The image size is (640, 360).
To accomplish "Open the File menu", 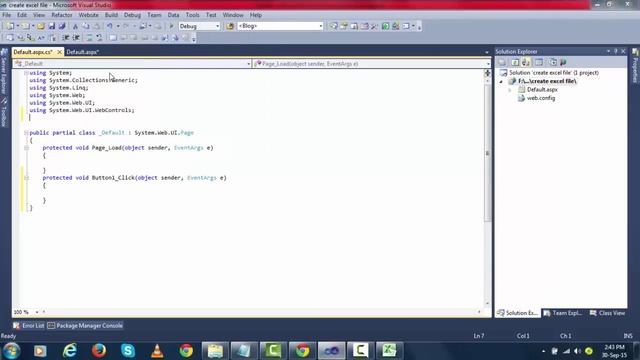I will [x=7, y=15].
